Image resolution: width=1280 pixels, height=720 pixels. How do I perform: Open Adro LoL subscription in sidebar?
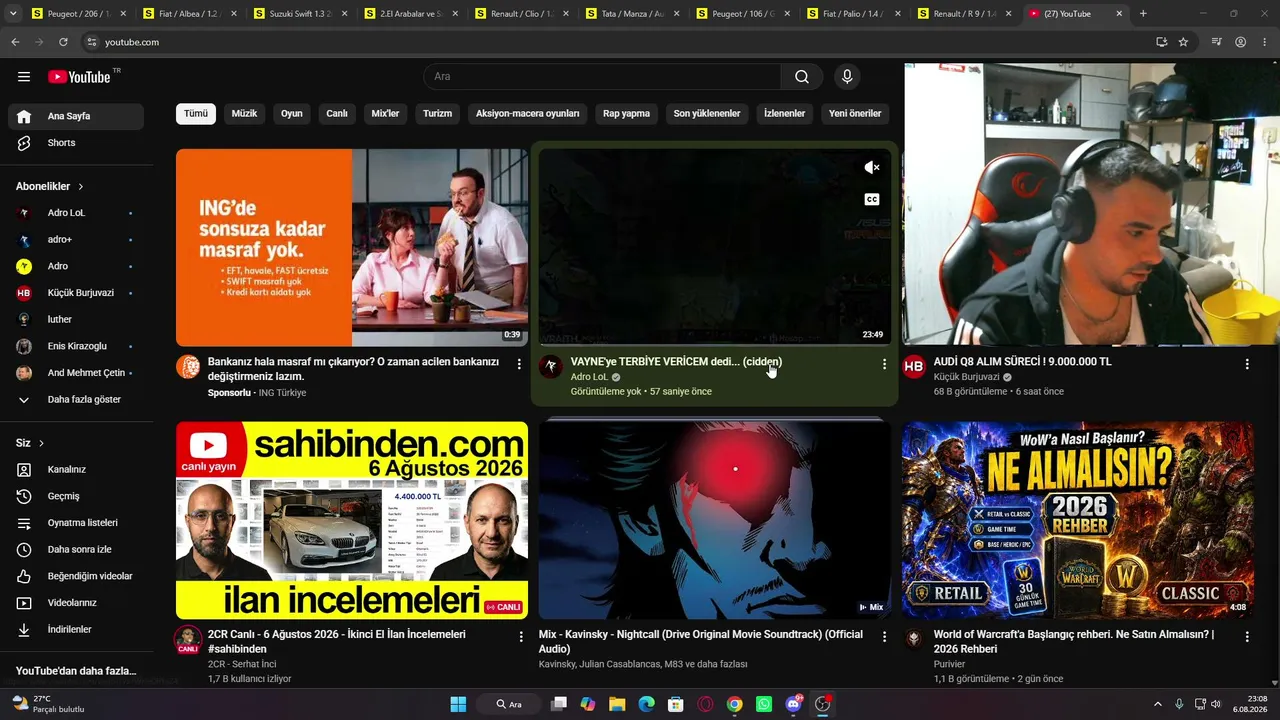(76, 213)
